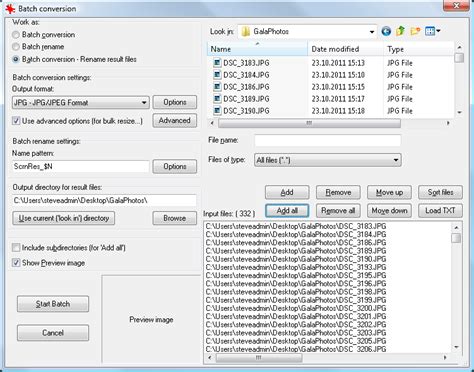
Task: Select the DSC_3203.JPG path in the input files list
Action: pos(296,333)
